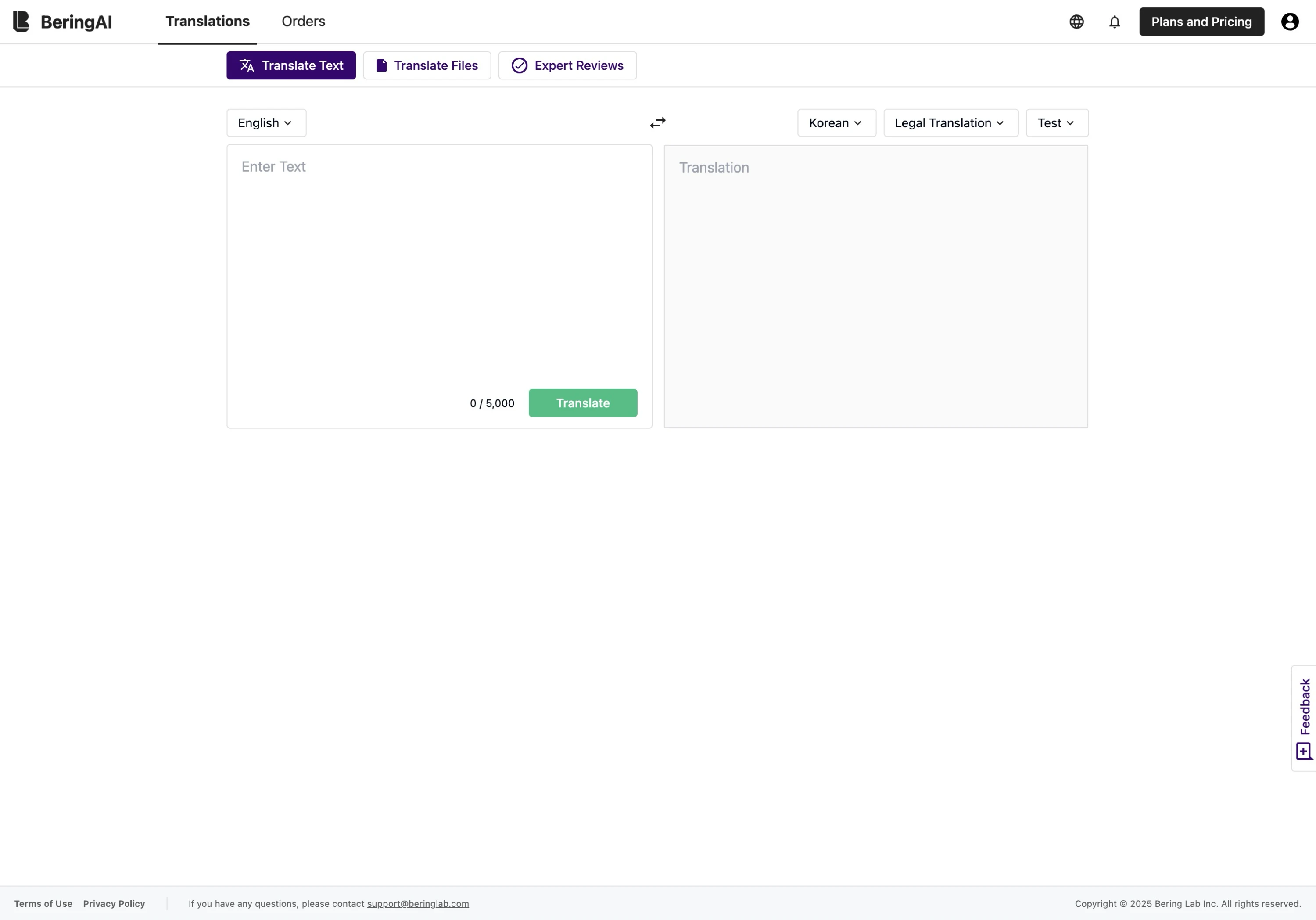Open the language globe icon
The image size is (1316, 920).
1076,22
